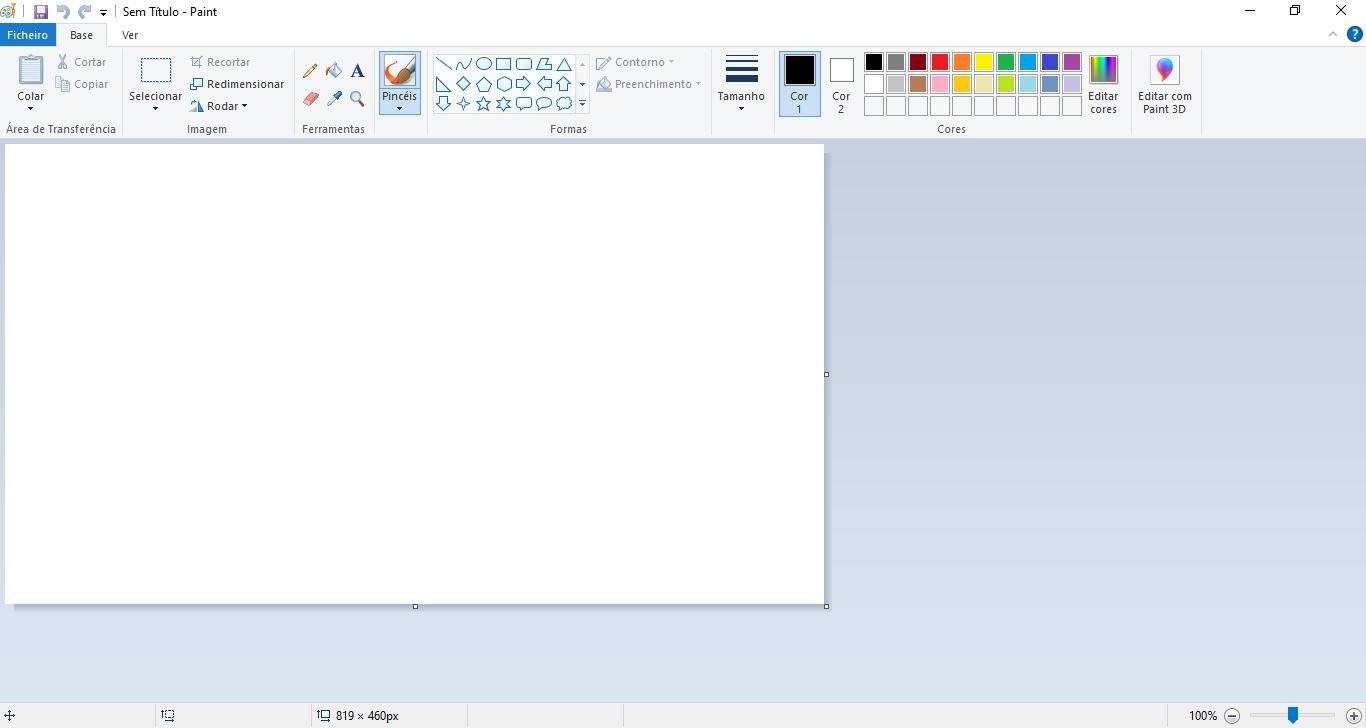The image size is (1366, 728).
Task: Switch to the Ver tab
Action: point(129,34)
